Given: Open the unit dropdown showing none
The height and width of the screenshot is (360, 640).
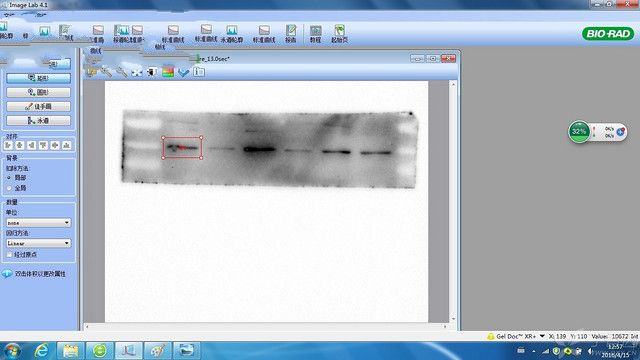Looking at the screenshot, I should (x=38, y=223).
